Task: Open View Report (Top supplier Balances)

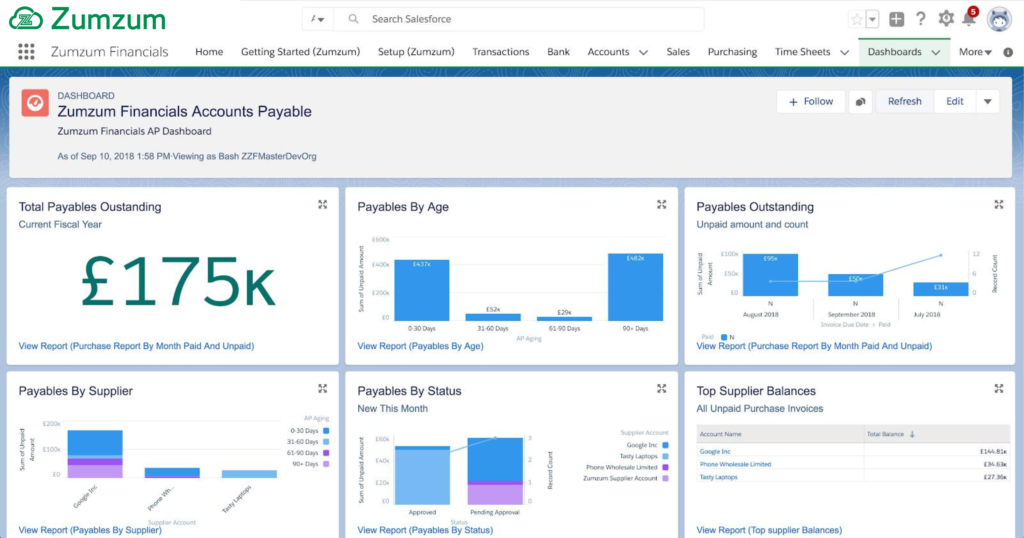Action: tap(769, 530)
